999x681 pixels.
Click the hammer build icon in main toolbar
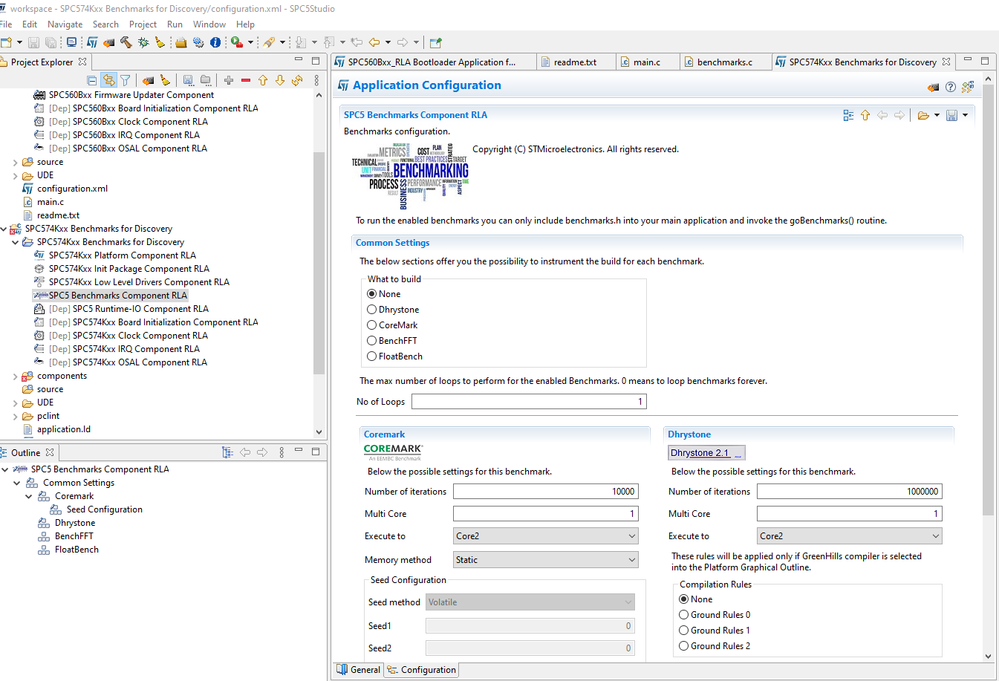[x=126, y=43]
